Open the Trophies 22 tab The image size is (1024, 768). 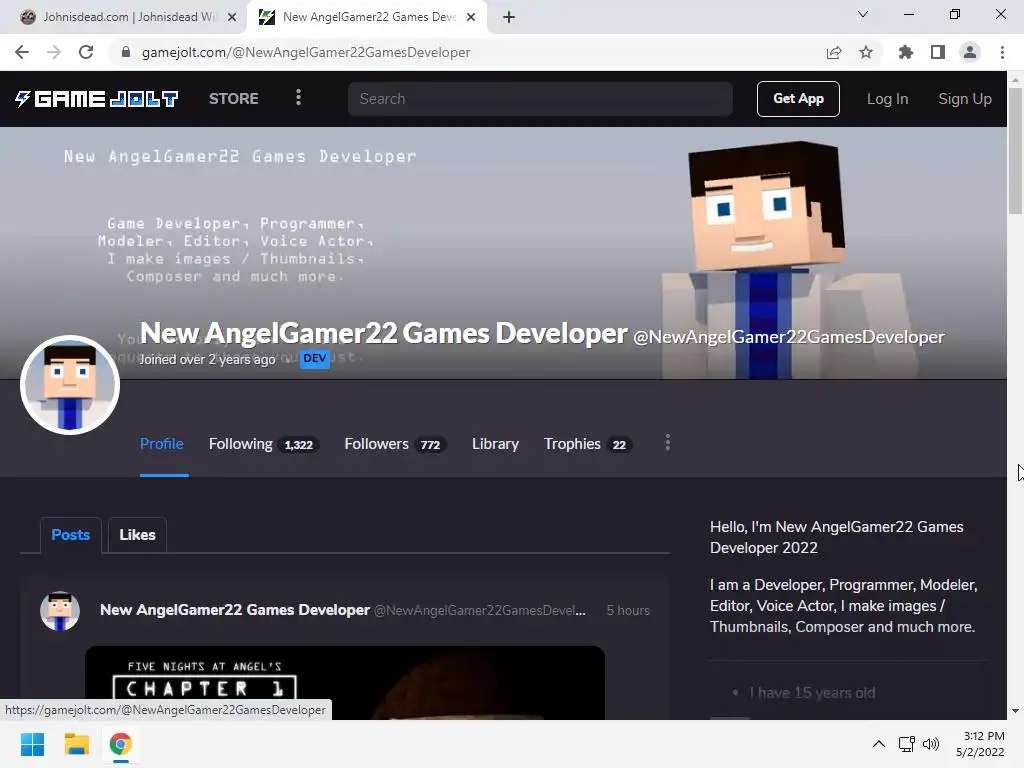[x=587, y=444]
